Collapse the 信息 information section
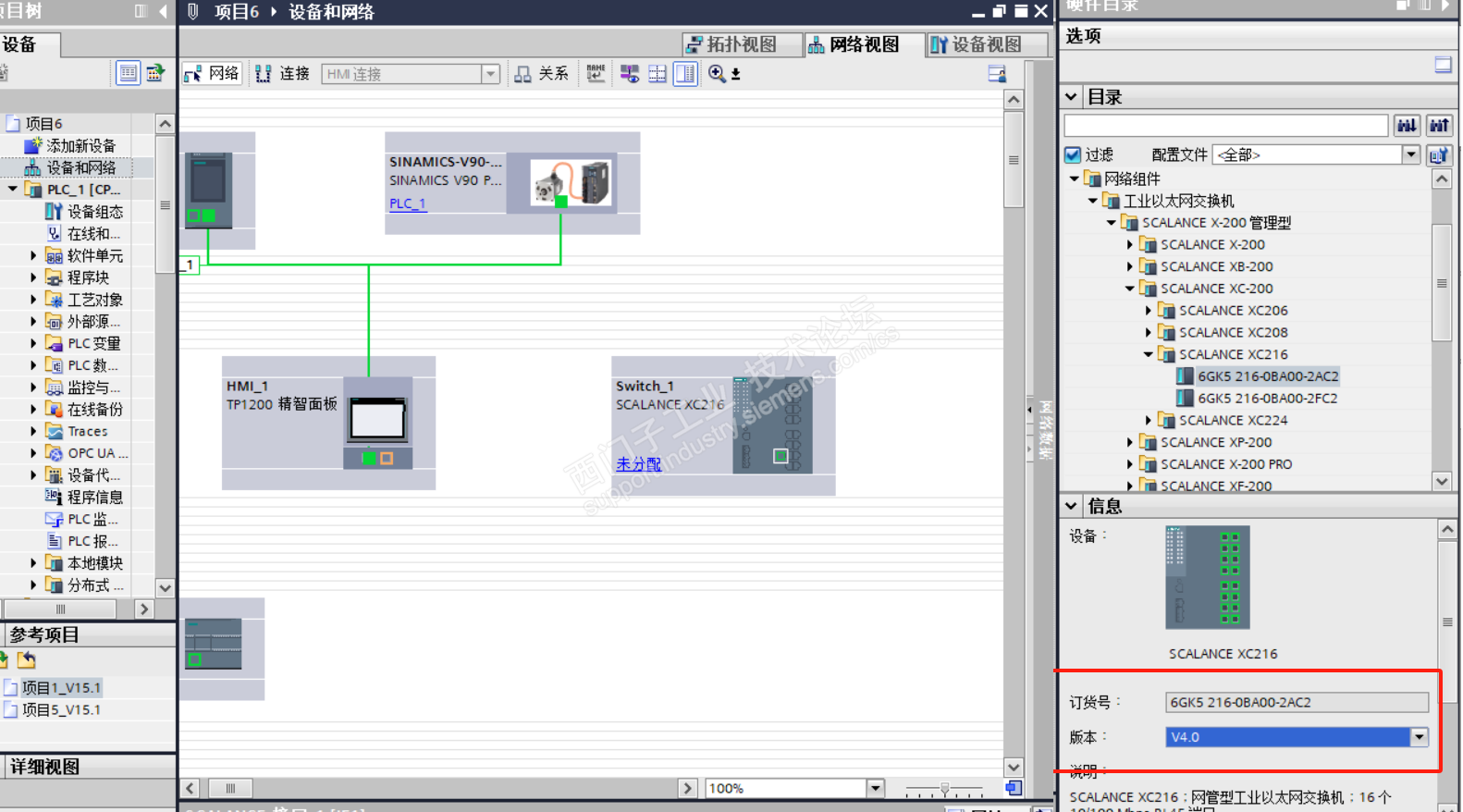The image size is (1463, 812). [1071, 506]
